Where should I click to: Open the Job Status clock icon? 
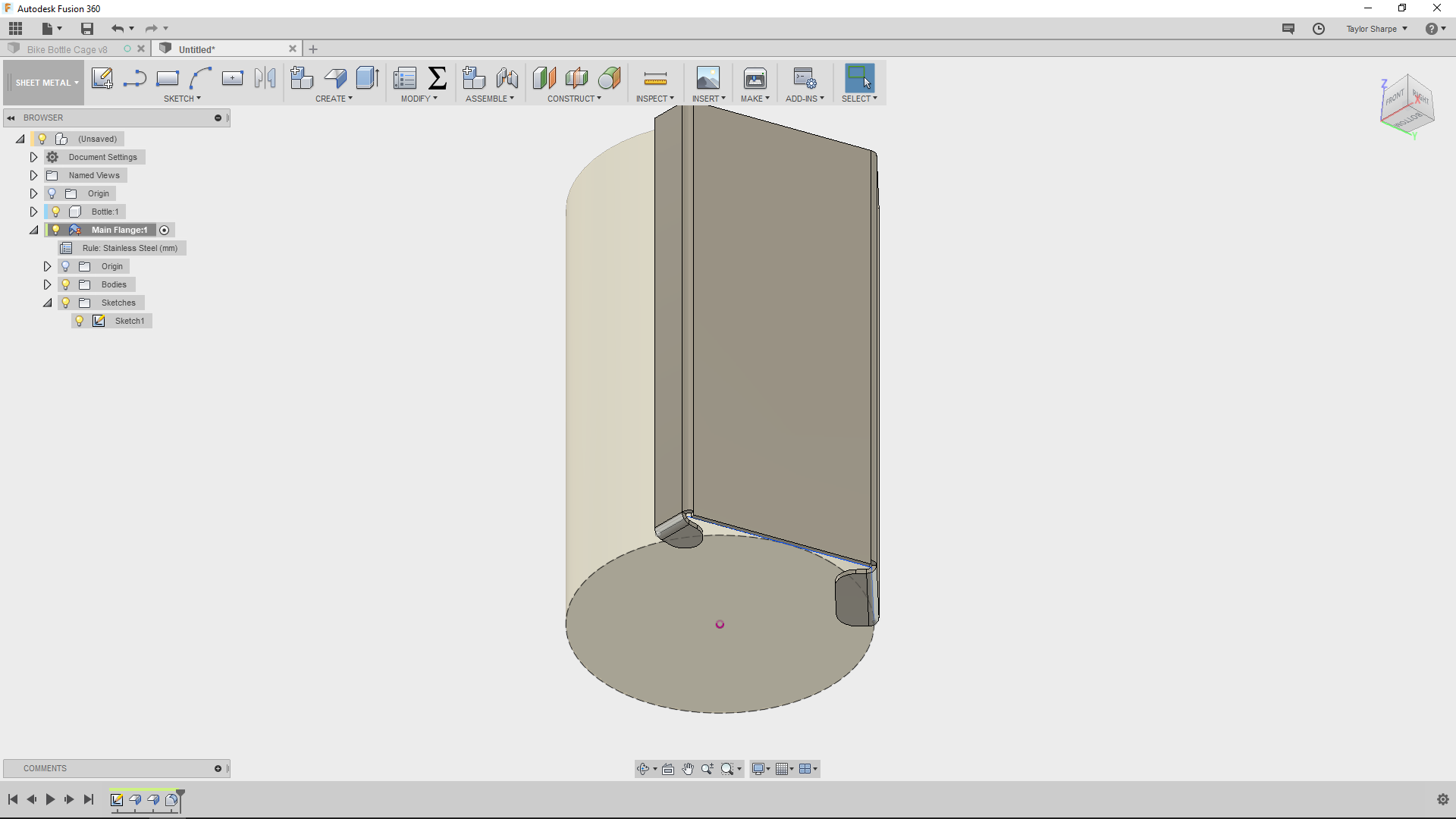1319,29
